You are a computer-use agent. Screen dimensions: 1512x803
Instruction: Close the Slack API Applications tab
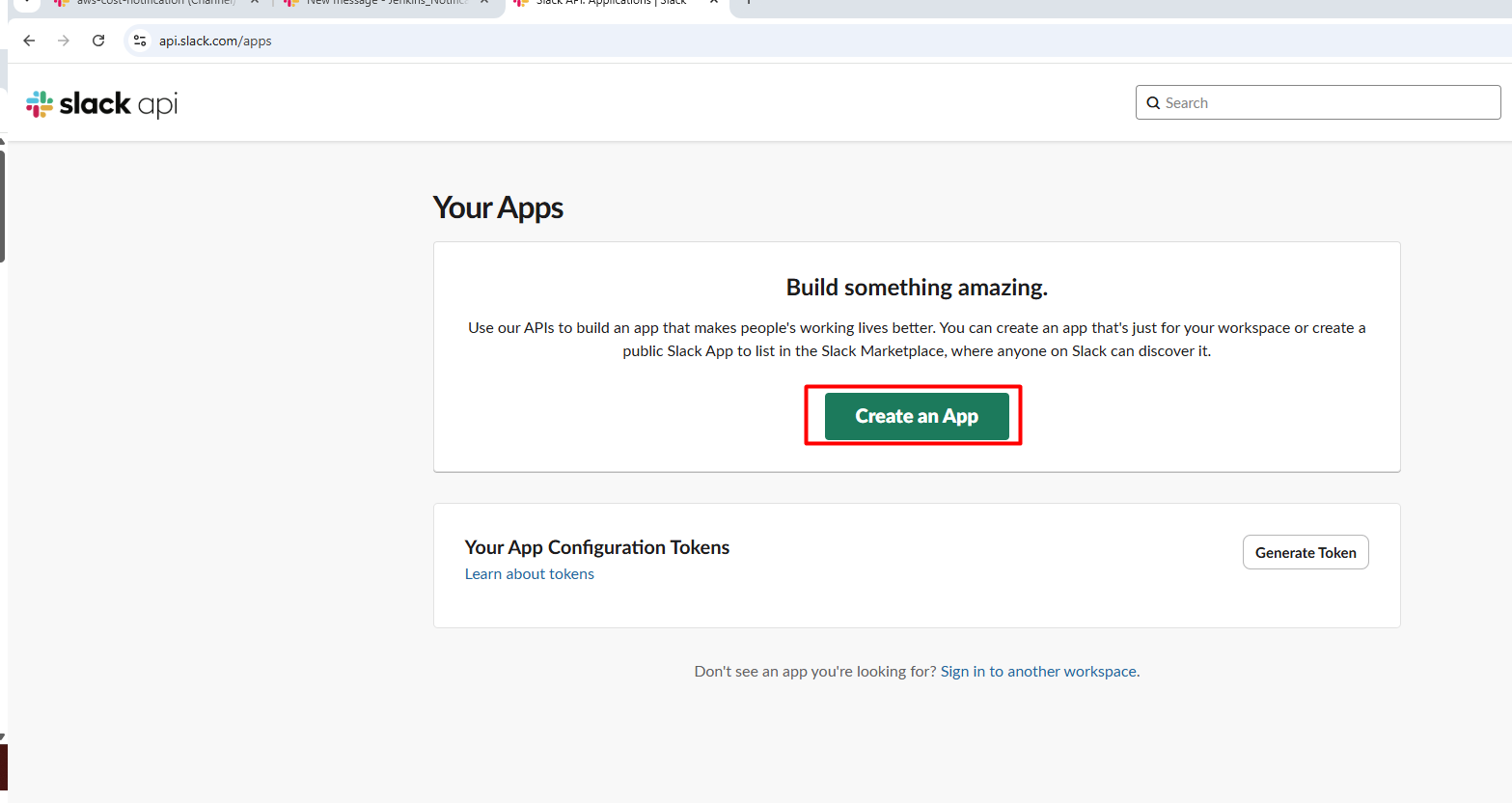pos(714,3)
